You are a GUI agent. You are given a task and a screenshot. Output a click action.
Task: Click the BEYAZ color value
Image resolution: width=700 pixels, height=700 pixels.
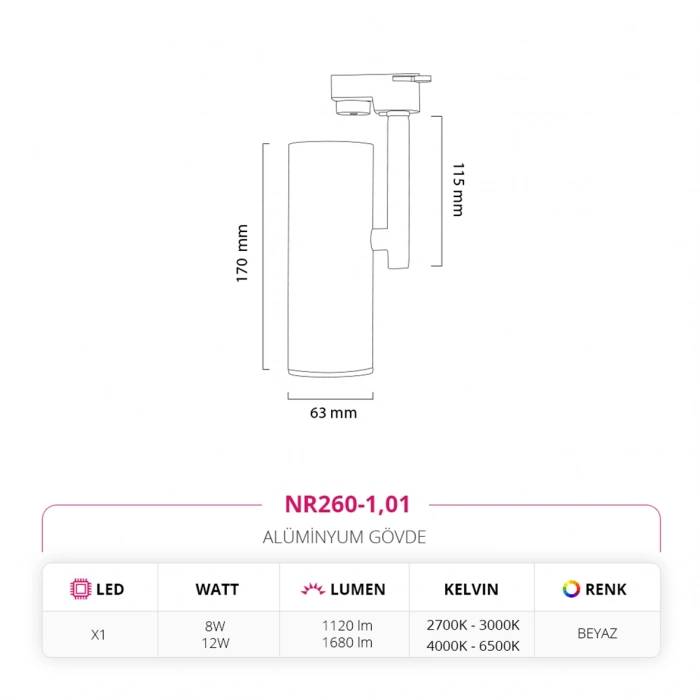[597, 634]
